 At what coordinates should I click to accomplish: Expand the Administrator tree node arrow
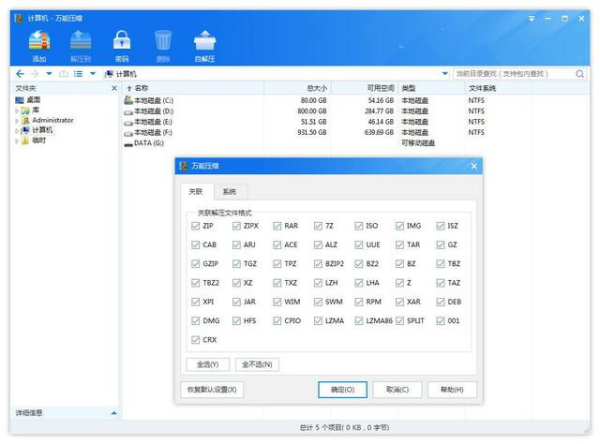coord(17,121)
